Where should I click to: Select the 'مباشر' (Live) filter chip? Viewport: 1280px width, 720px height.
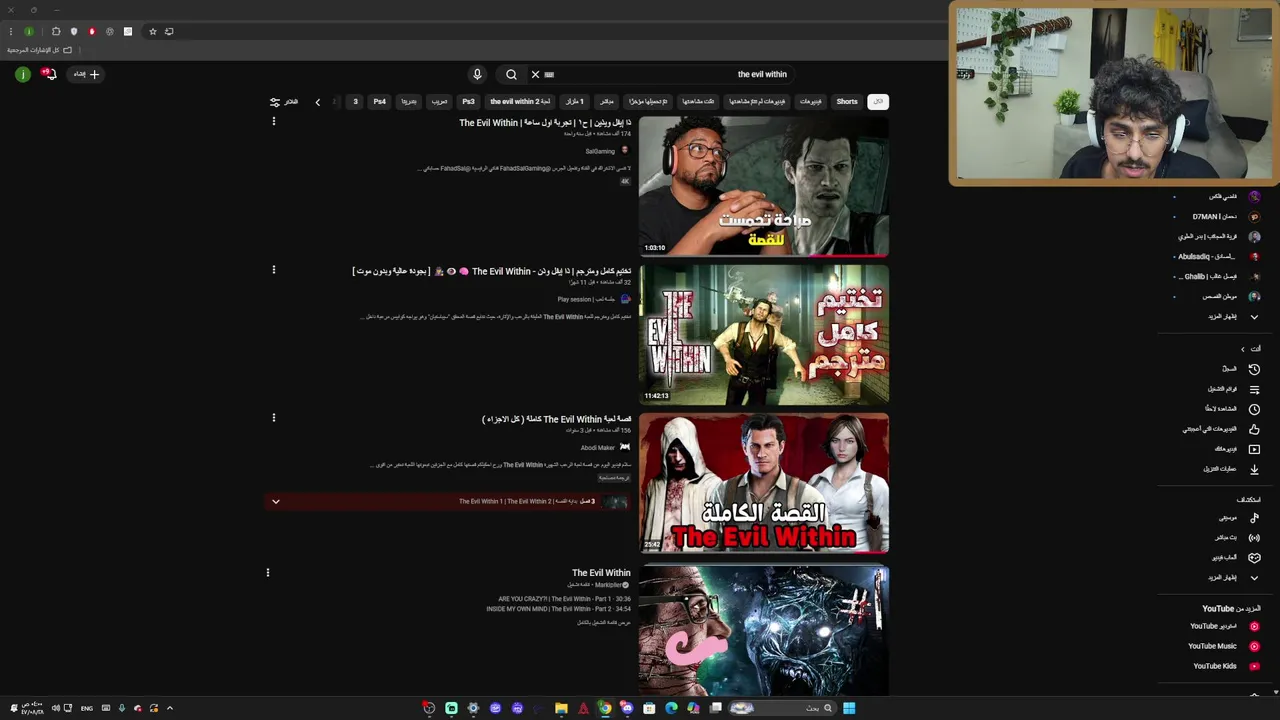click(607, 102)
